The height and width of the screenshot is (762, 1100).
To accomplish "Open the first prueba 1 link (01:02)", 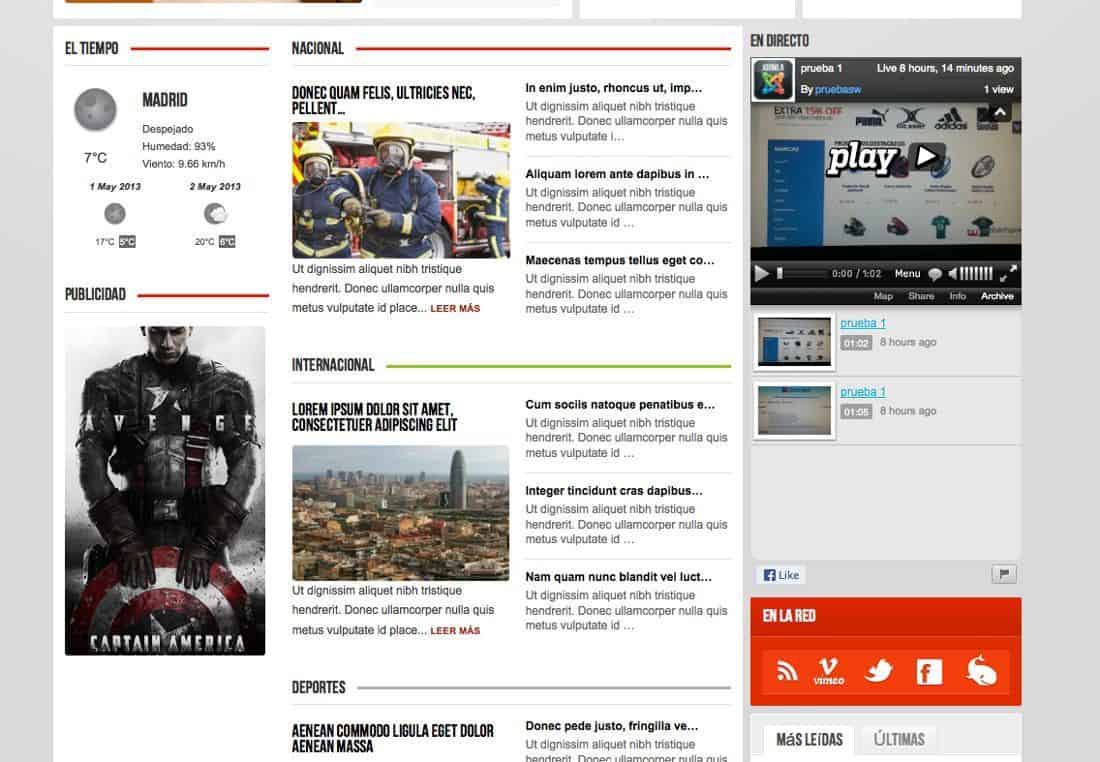I will pos(863,323).
